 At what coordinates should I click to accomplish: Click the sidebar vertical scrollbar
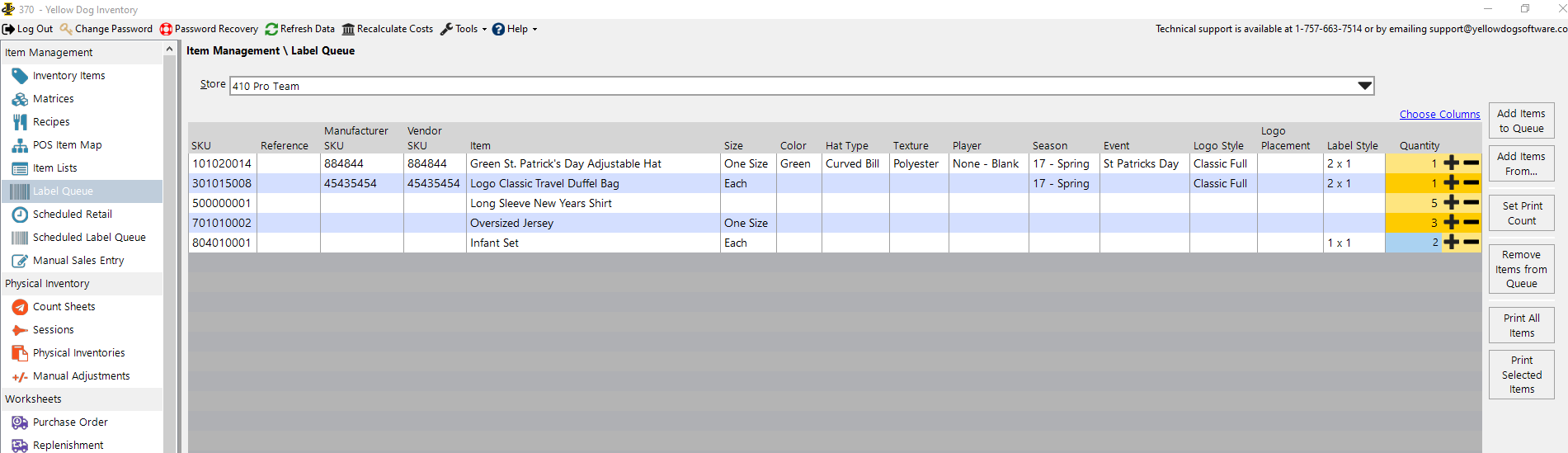pyautogui.click(x=170, y=248)
